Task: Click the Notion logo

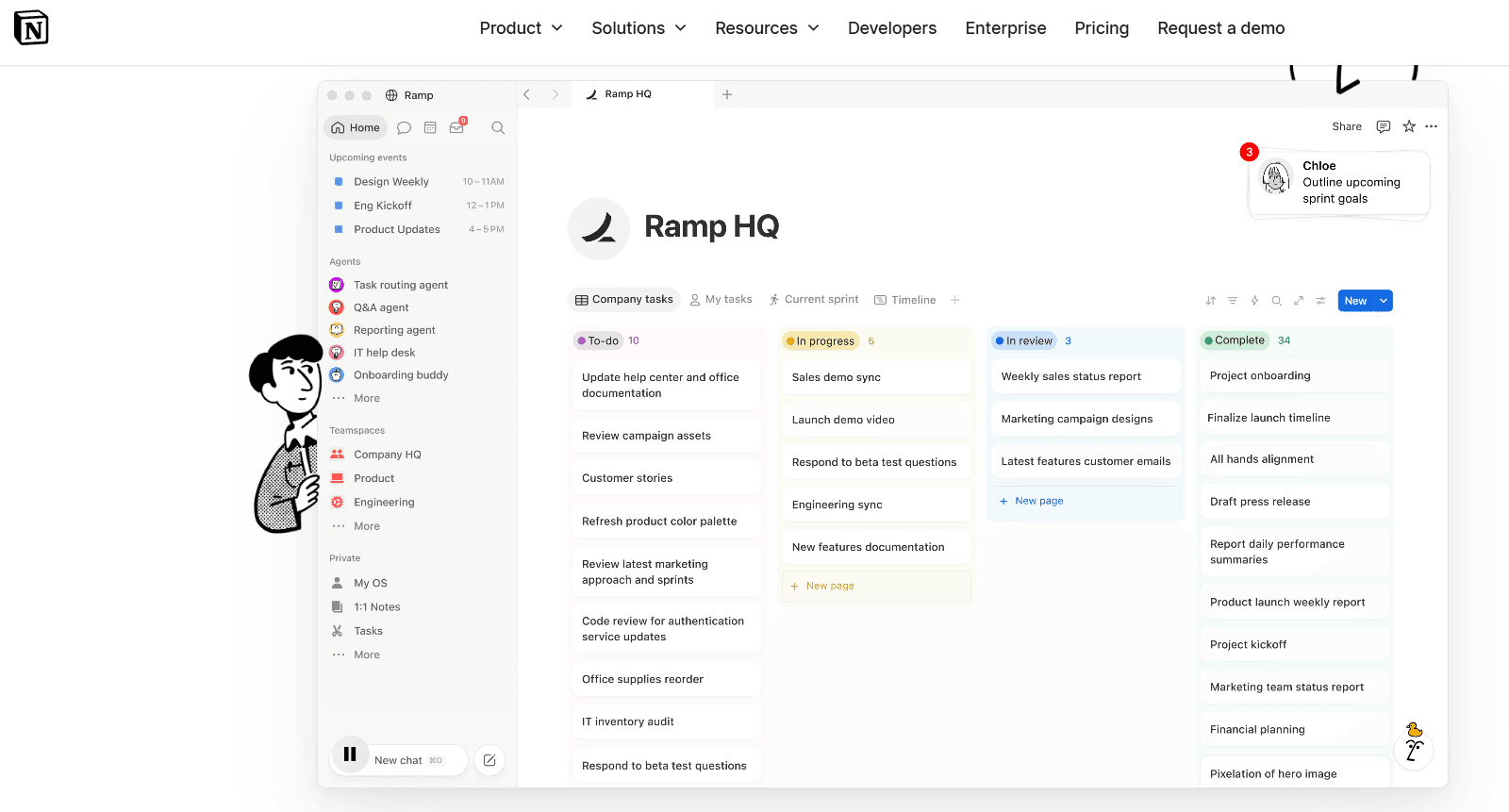Action: pyautogui.click(x=31, y=28)
